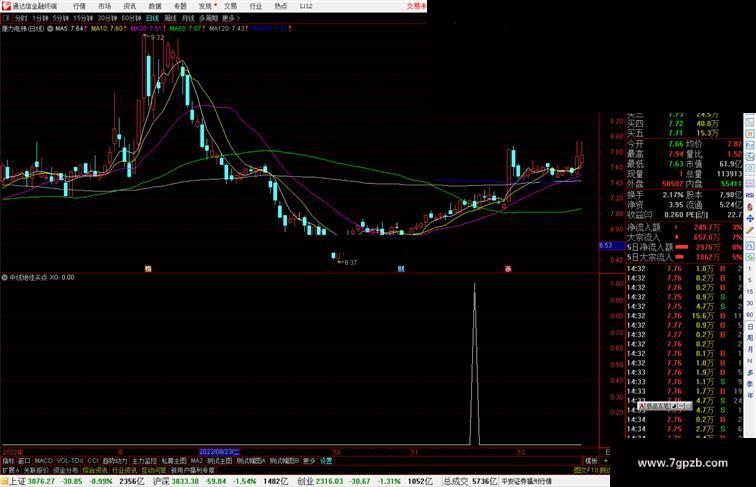Select the 月 period in right toolbar
756x487 pixels.
click(x=750, y=350)
